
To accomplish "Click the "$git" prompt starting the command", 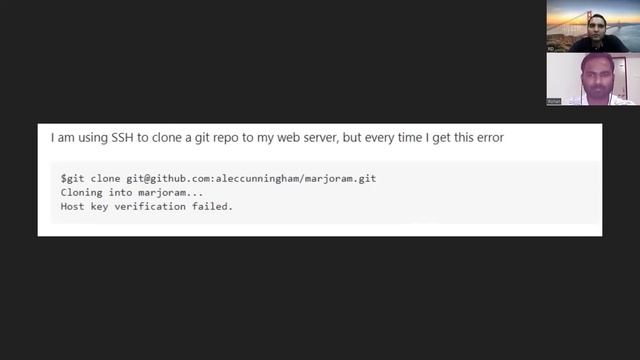I will pyautogui.click(x=72, y=178).
